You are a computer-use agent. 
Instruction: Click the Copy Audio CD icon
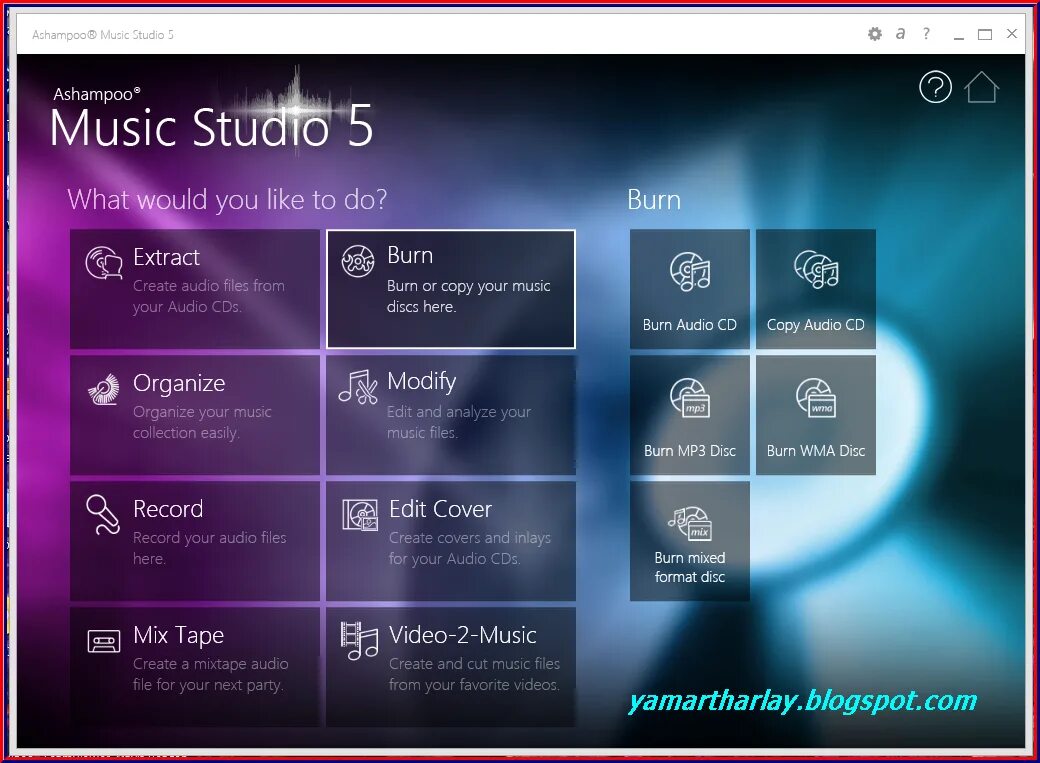[x=816, y=269]
